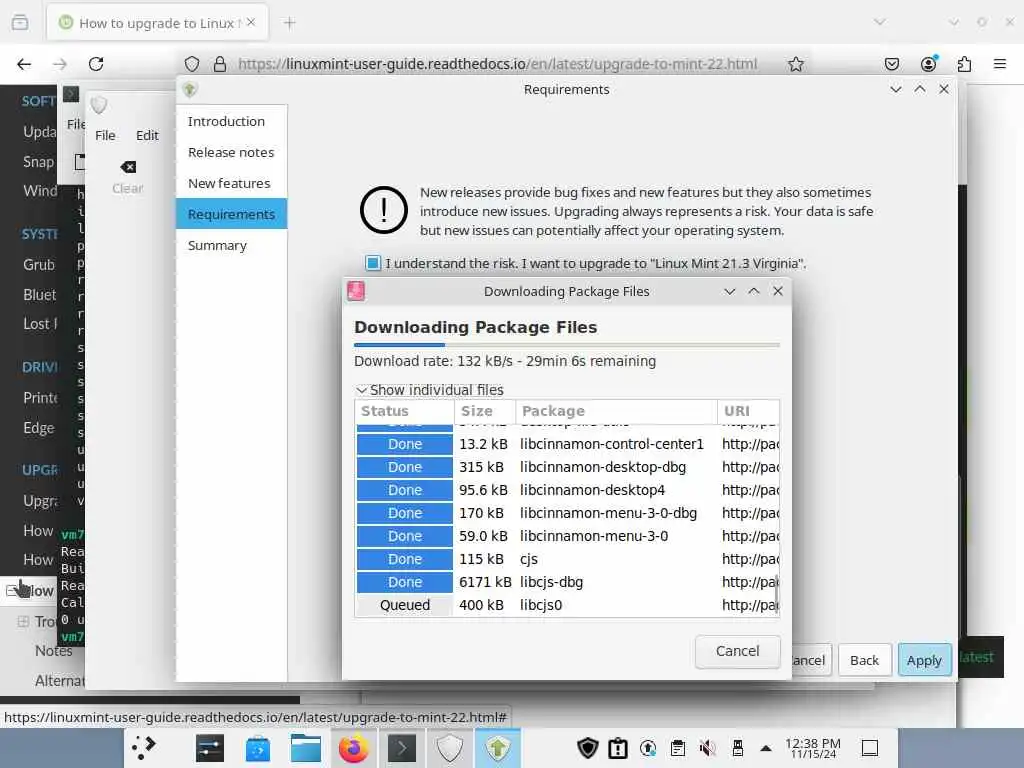The height and width of the screenshot is (768, 1024).
Task: Open the 'Edge' link in docs sidebar
Action: click(x=39, y=428)
